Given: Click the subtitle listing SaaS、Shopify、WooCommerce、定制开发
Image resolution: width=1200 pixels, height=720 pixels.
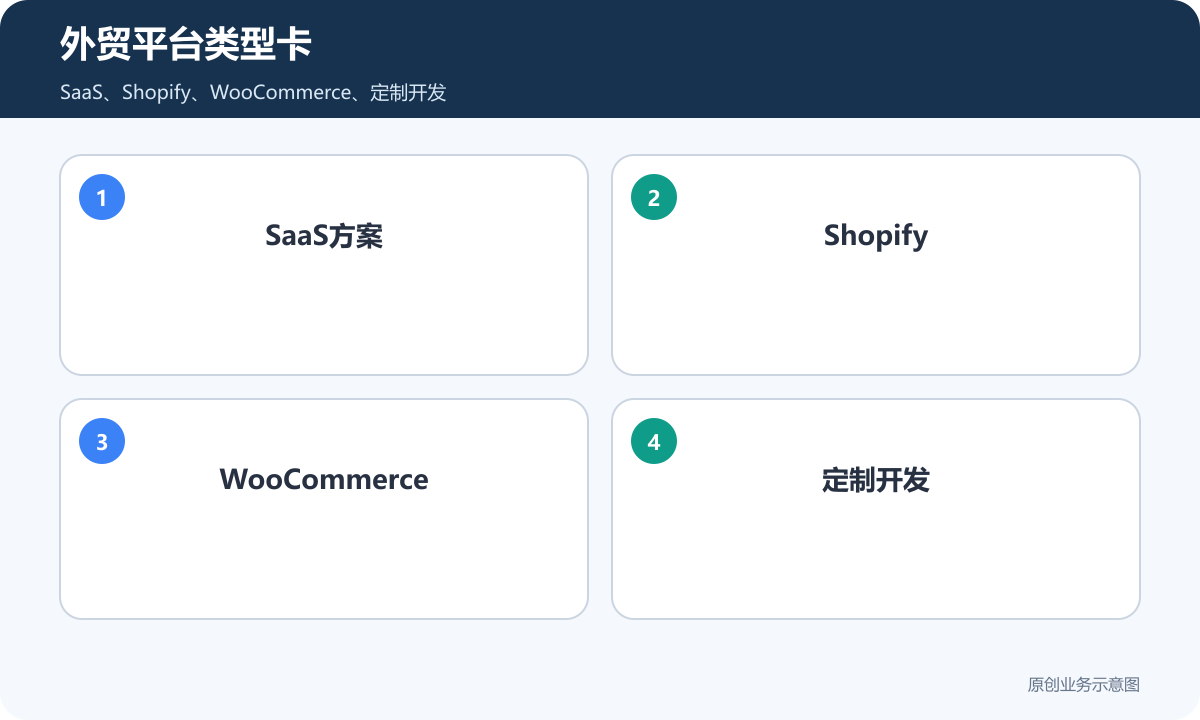Looking at the screenshot, I should pyautogui.click(x=253, y=93).
